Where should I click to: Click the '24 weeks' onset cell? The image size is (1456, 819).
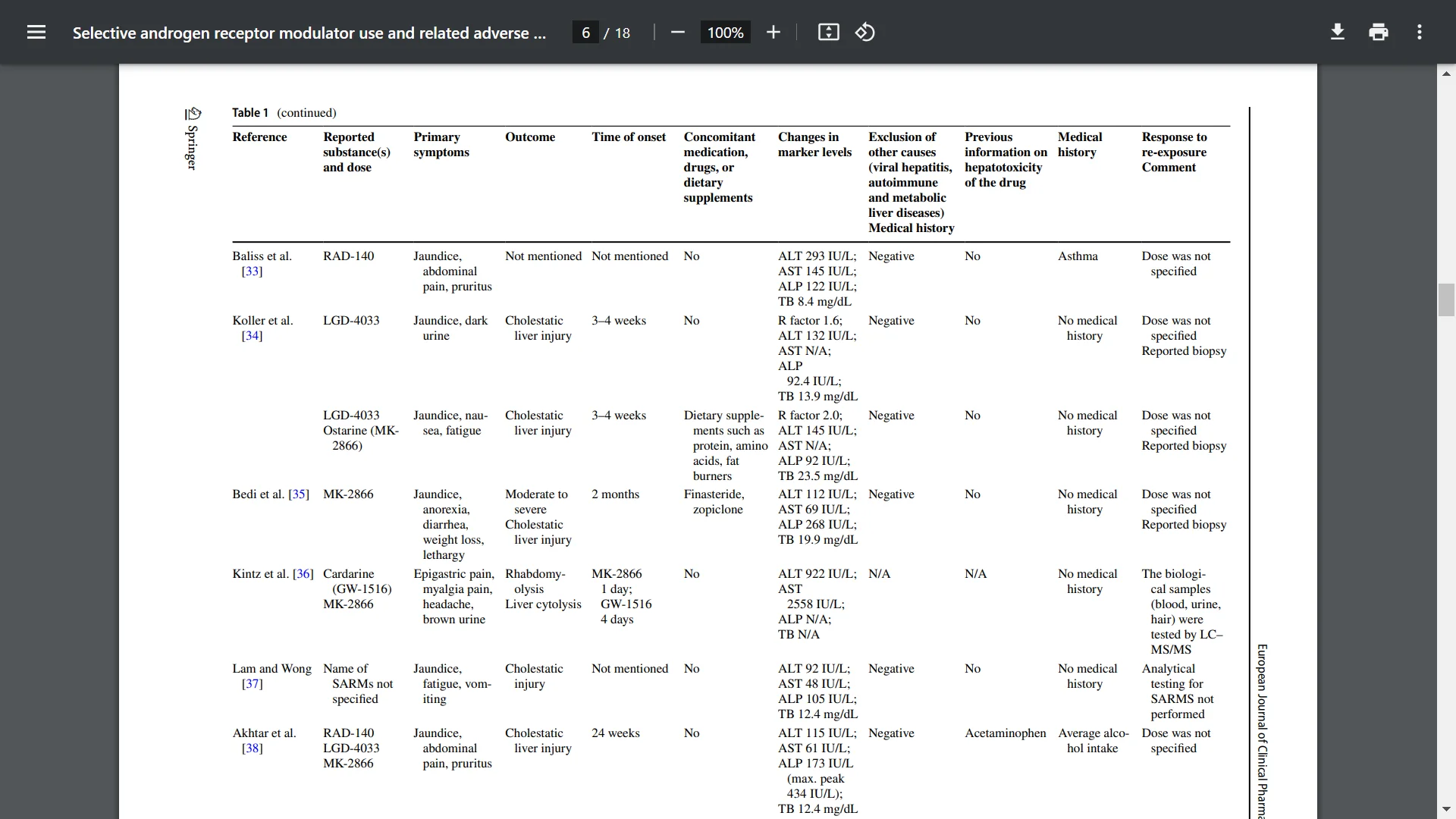615,733
